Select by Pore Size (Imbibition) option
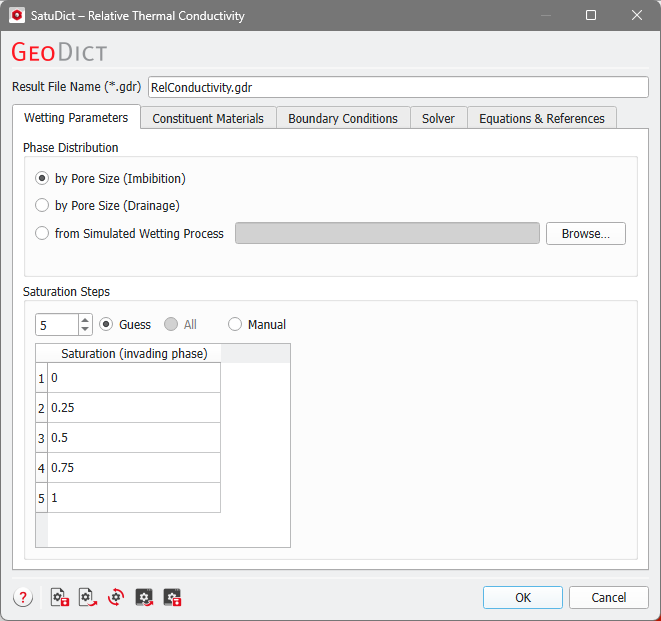Image resolution: width=661 pixels, height=621 pixels. point(110,178)
